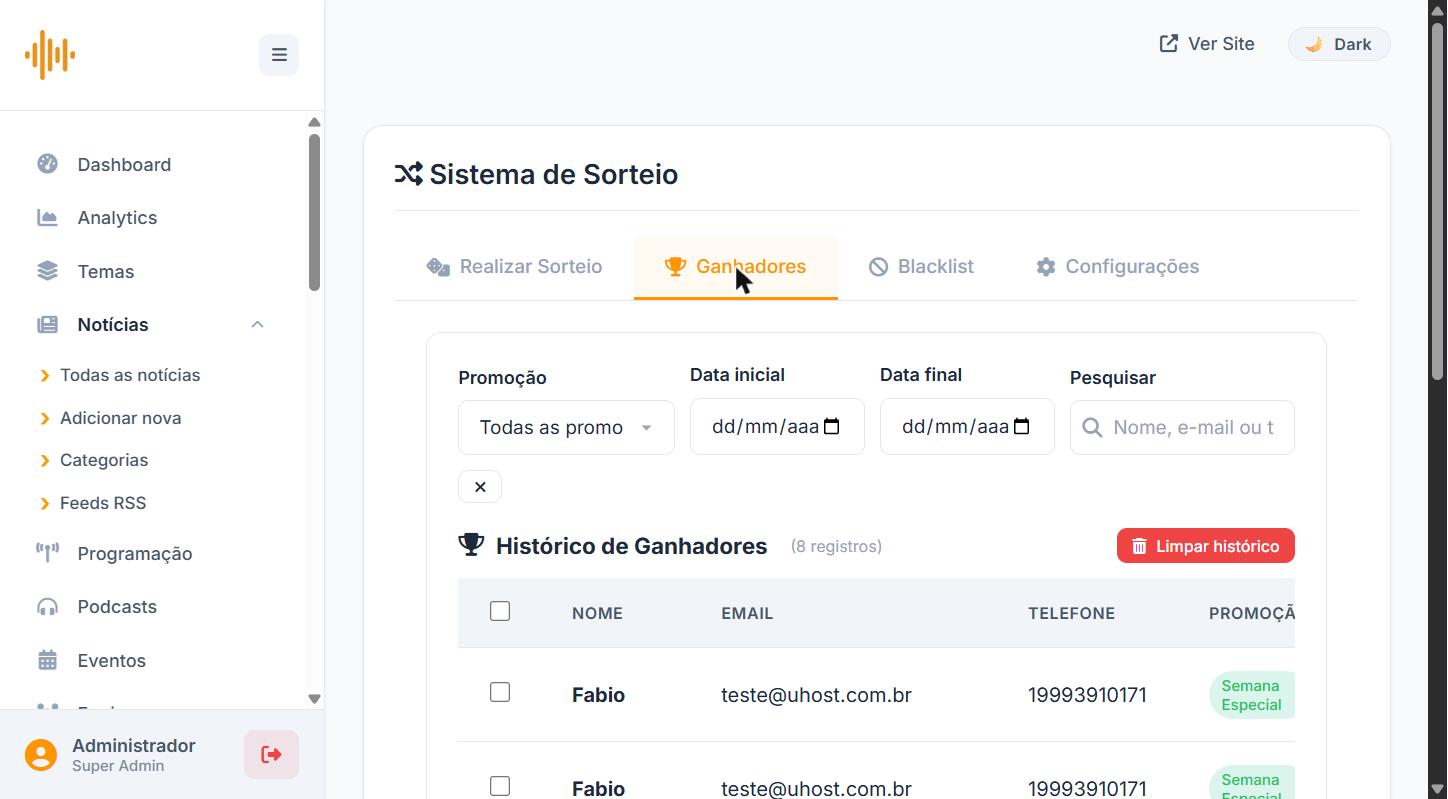Click the dice icon on Realizar Sorteio

438,267
